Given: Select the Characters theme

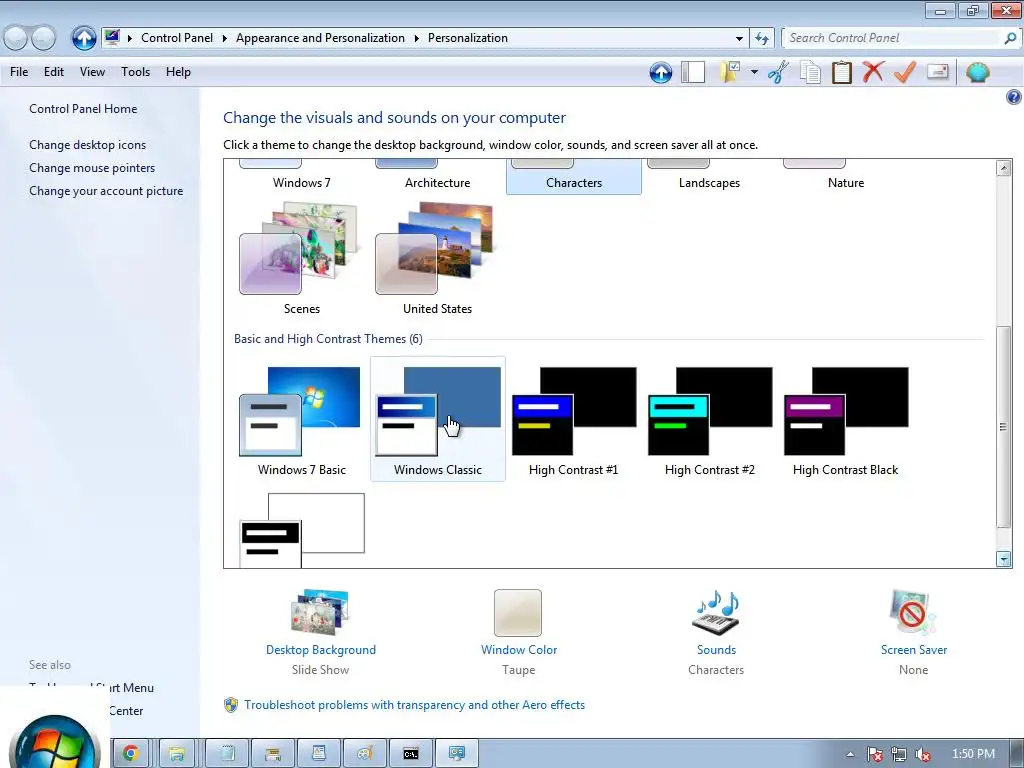Looking at the screenshot, I should [574, 177].
